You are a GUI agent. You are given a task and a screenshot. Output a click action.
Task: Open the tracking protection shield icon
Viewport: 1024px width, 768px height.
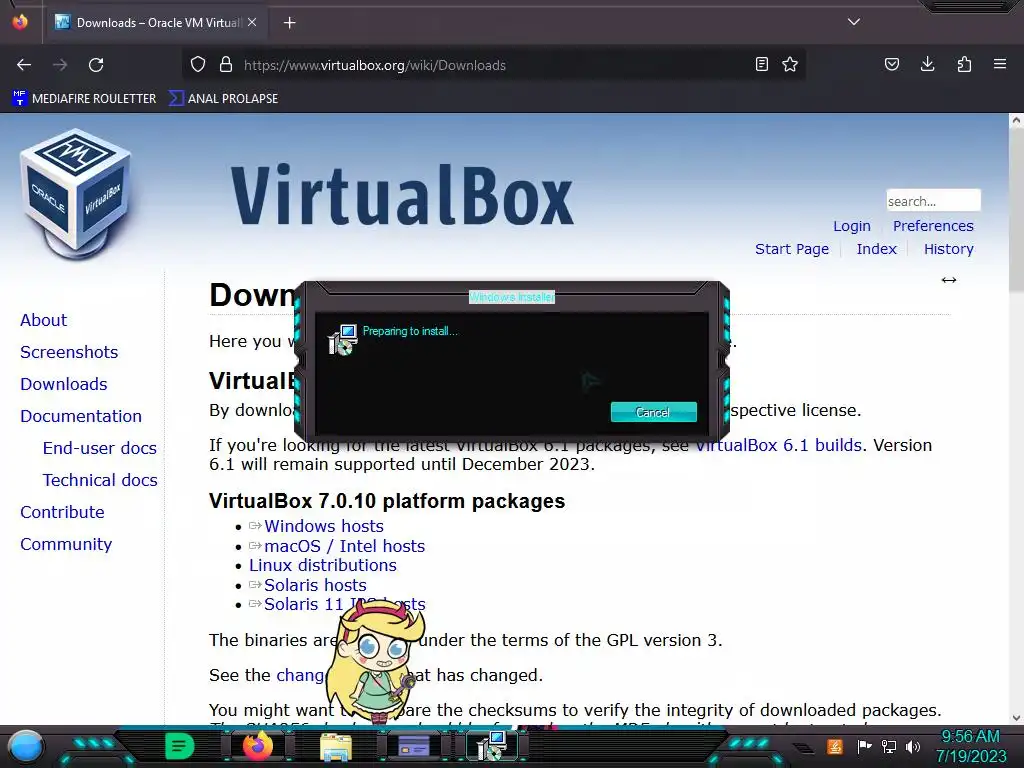pyautogui.click(x=198, y=65)
